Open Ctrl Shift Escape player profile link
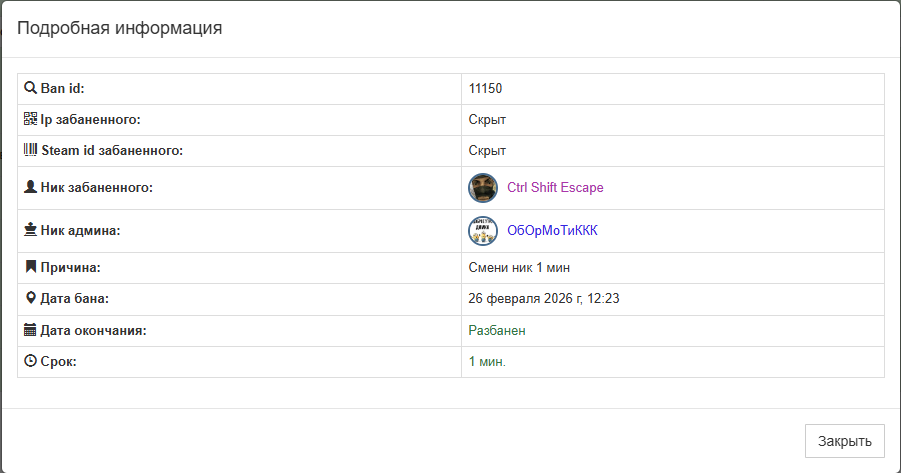The image size is (901, 473). pos(555,187)
